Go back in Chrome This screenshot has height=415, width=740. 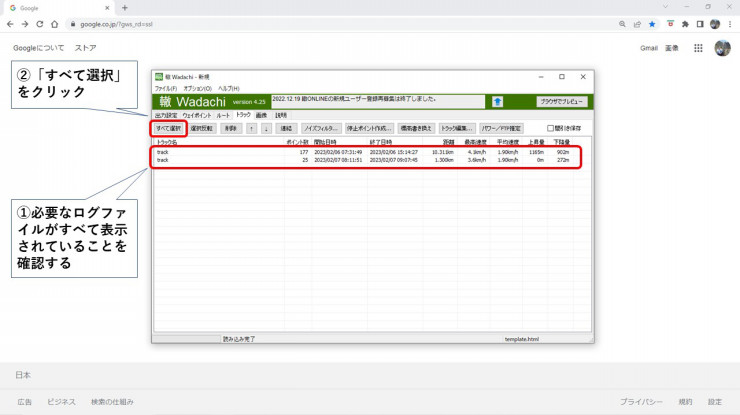pyautogui.click(x=10, y=24)
